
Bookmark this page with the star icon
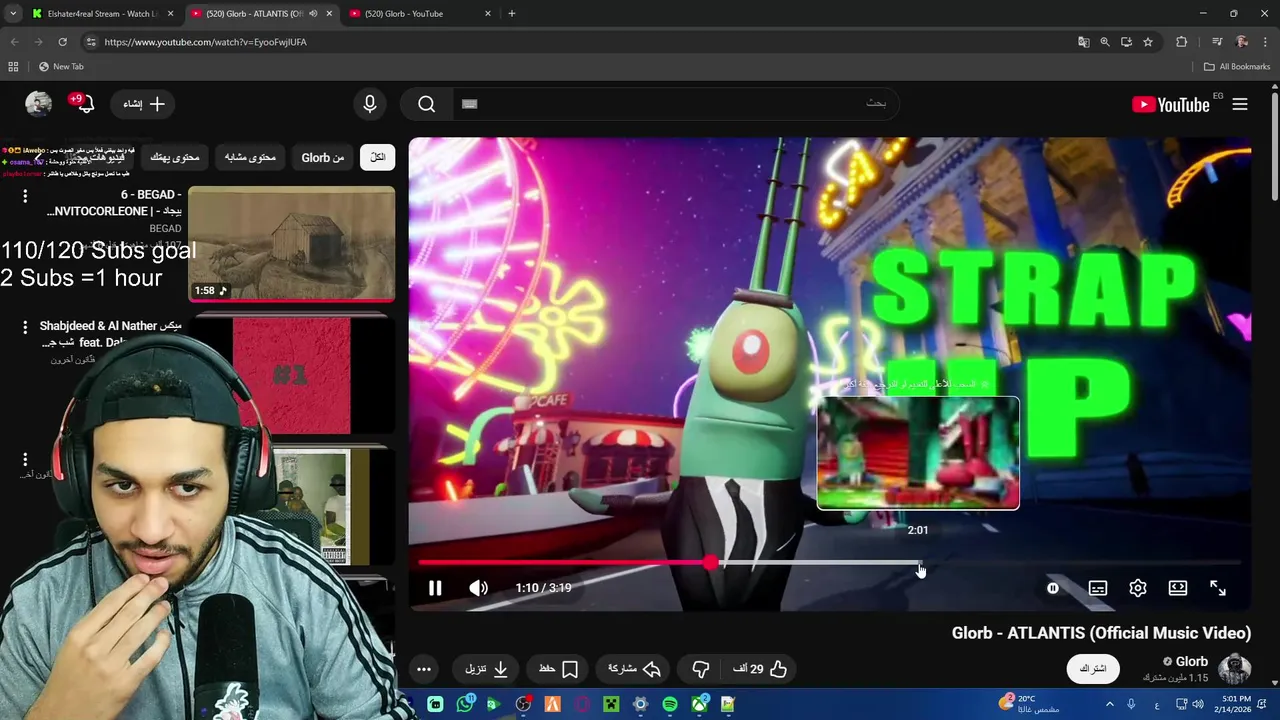pyautogui.click(x=1148, y=42)
